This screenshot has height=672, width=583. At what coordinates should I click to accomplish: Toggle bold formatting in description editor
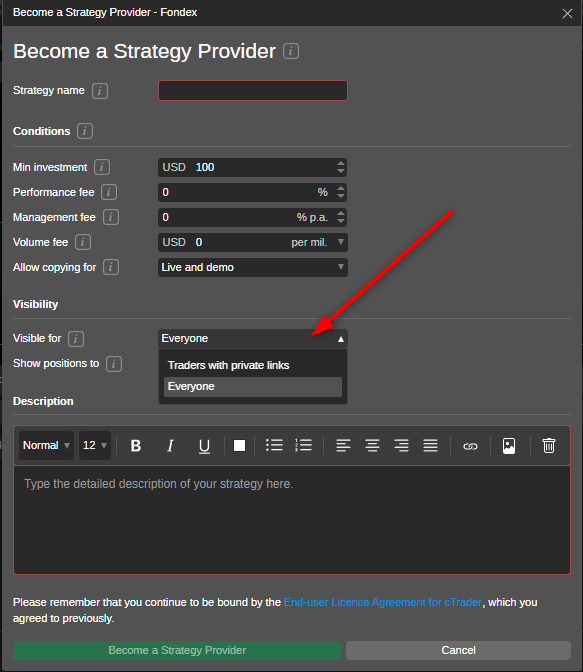(136, 446)
